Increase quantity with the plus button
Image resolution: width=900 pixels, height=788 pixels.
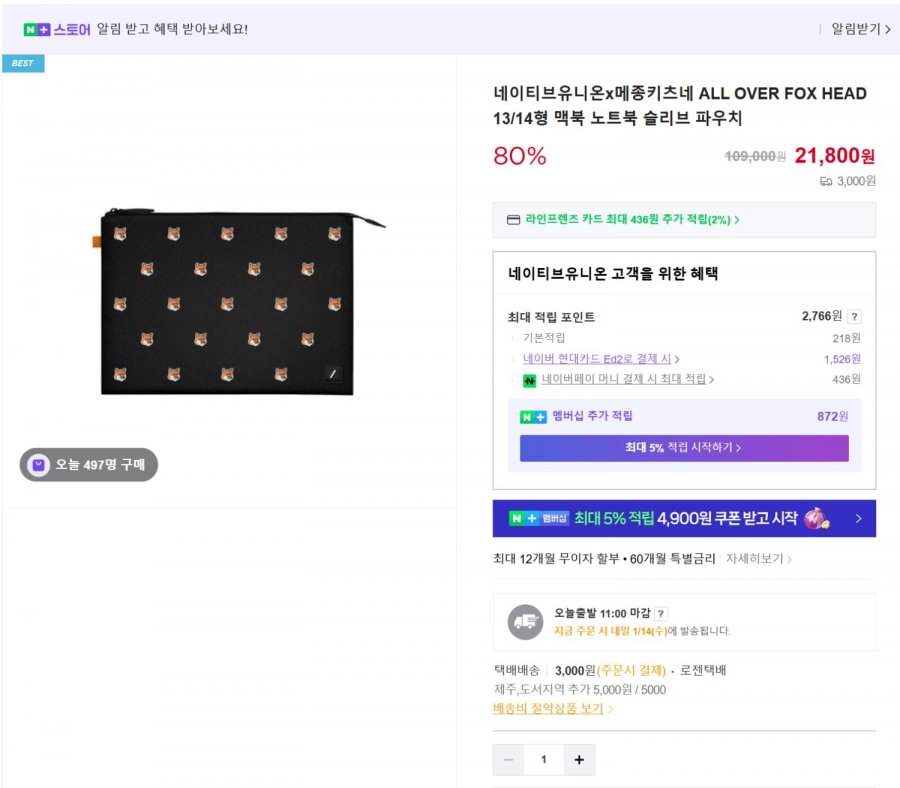click(579, 760)
